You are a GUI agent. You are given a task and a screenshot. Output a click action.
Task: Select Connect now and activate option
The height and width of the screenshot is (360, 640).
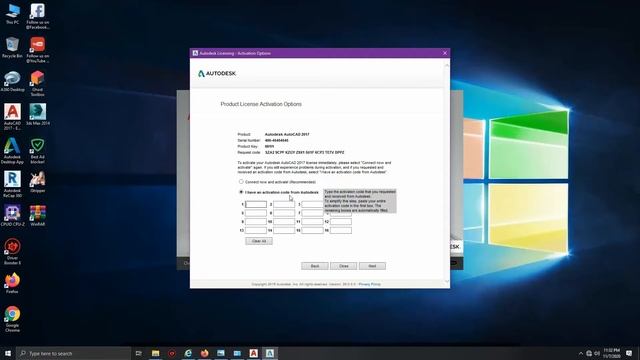click(x=241, y=182)
